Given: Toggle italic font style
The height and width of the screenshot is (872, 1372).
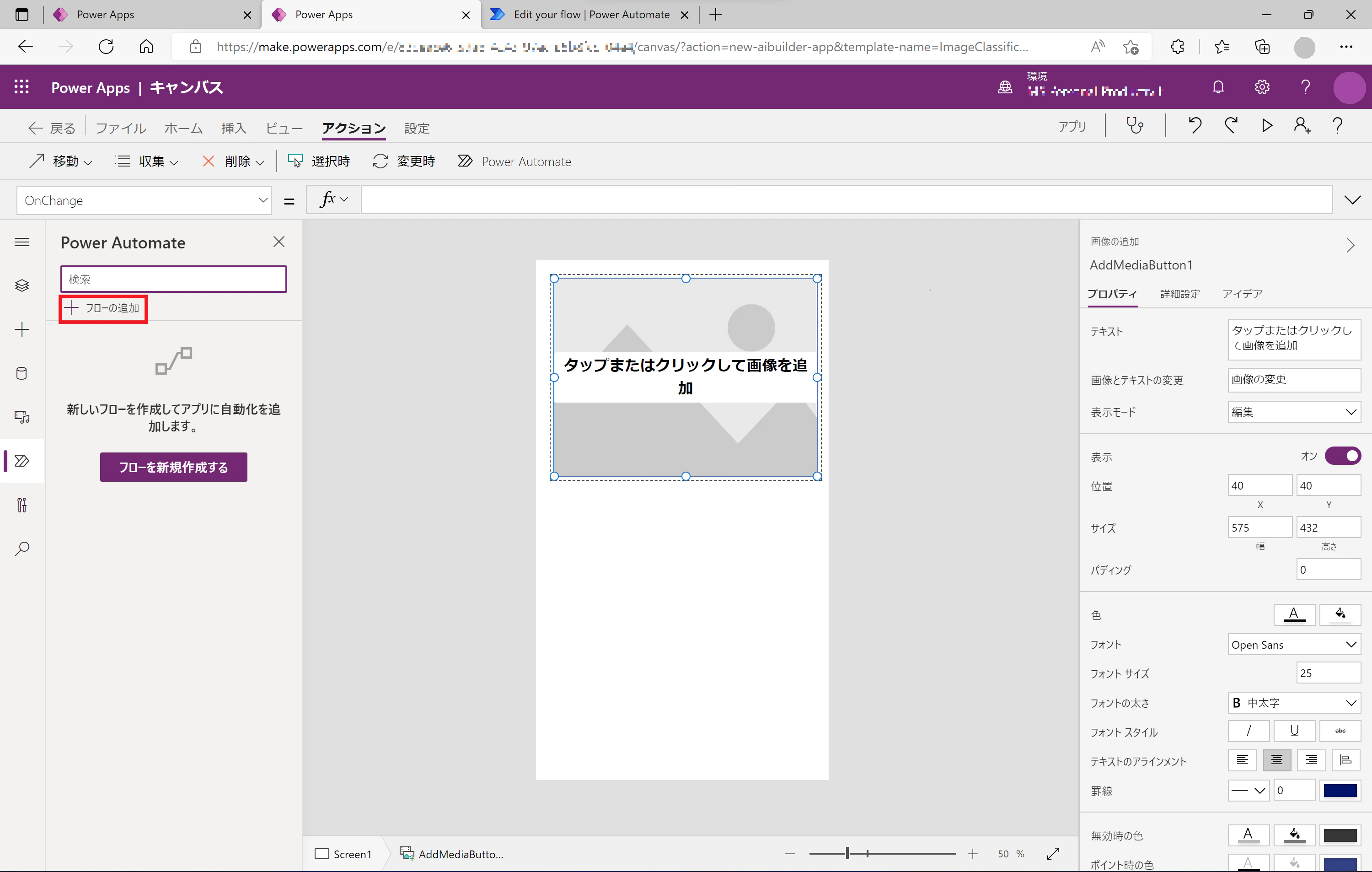Looking at the screenshot, I should [1249, 731].
